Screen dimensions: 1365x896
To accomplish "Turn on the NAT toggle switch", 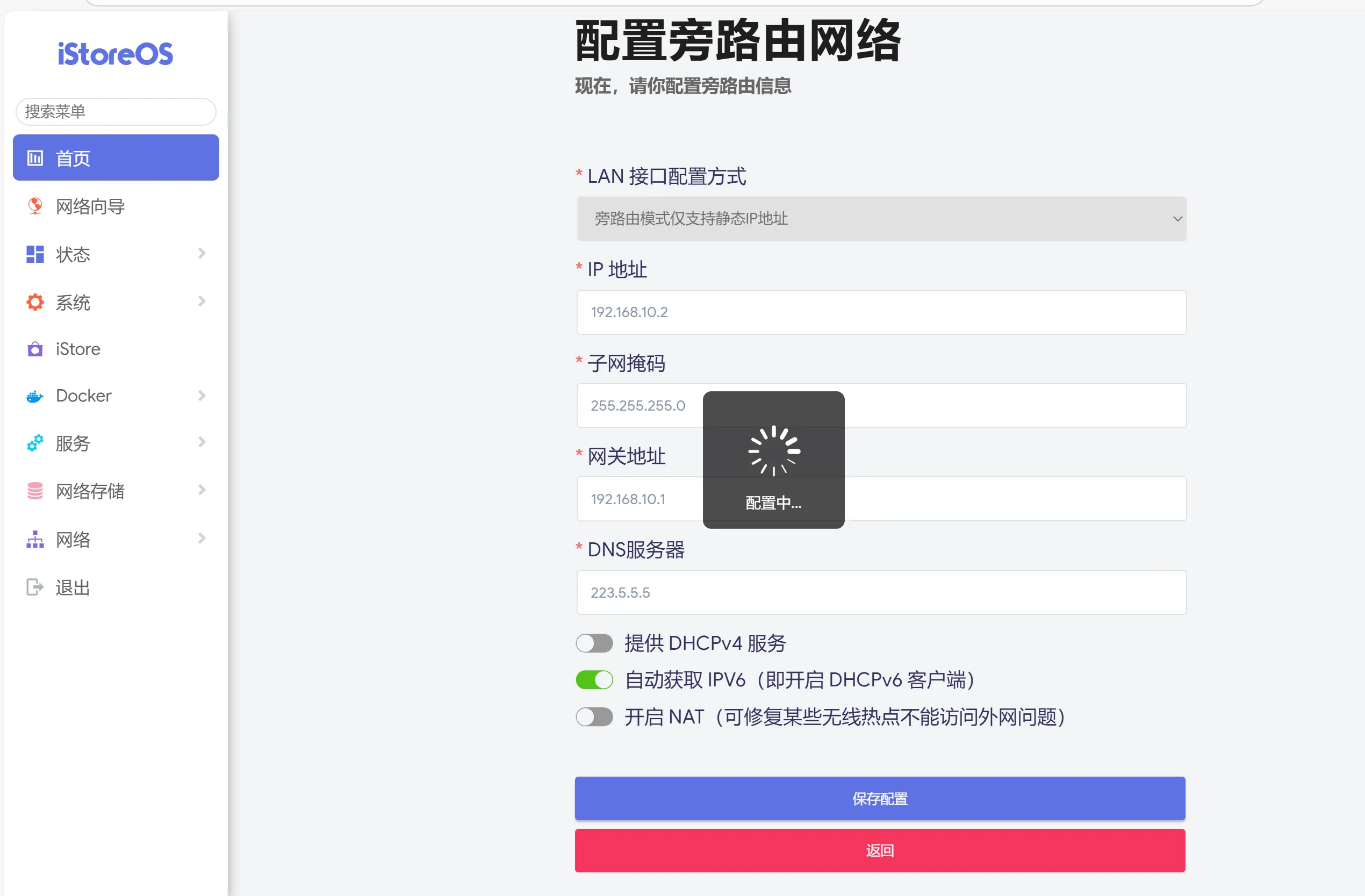I will (x=594, y=717).
